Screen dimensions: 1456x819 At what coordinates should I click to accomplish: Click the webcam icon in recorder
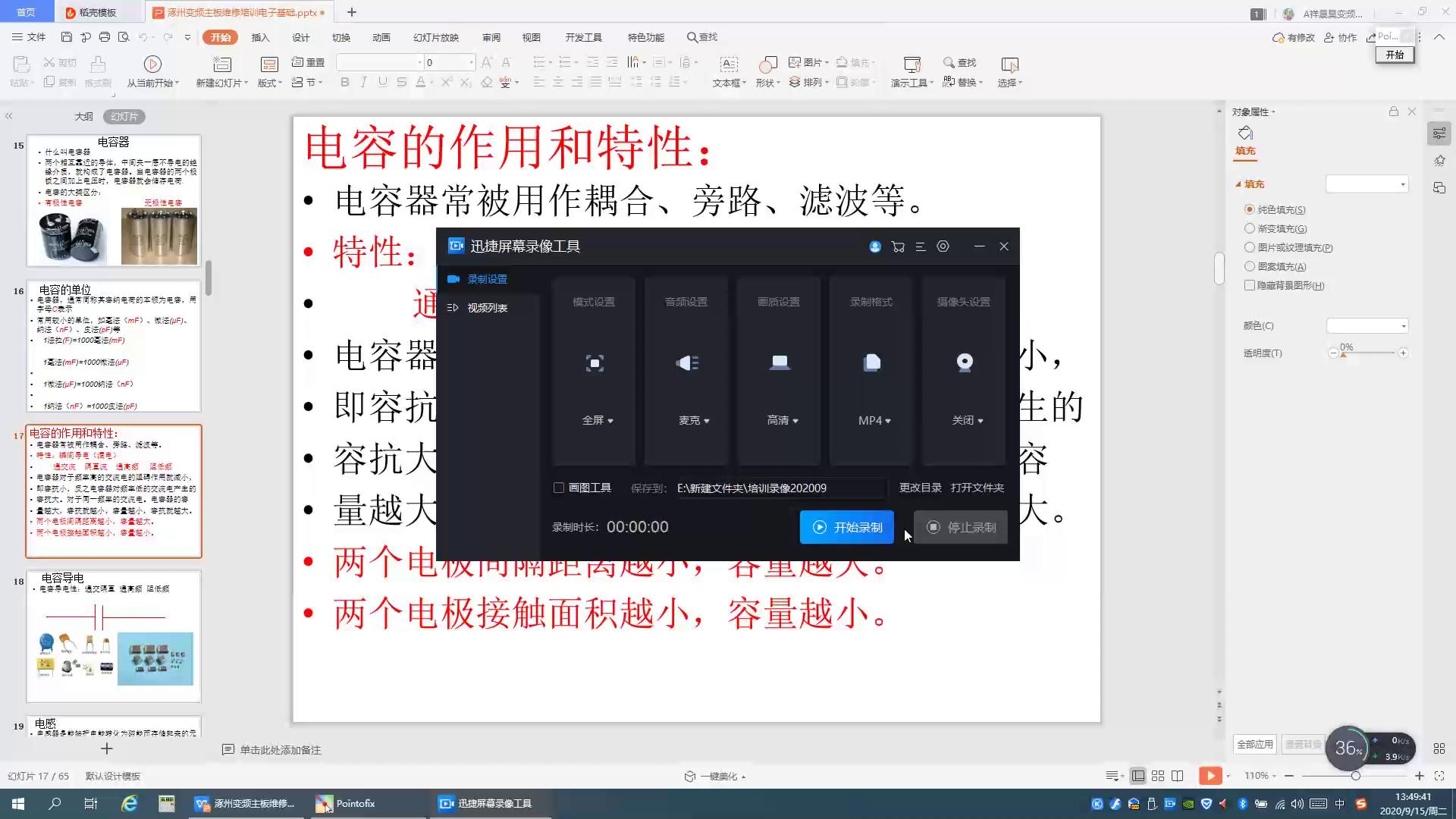965,363
